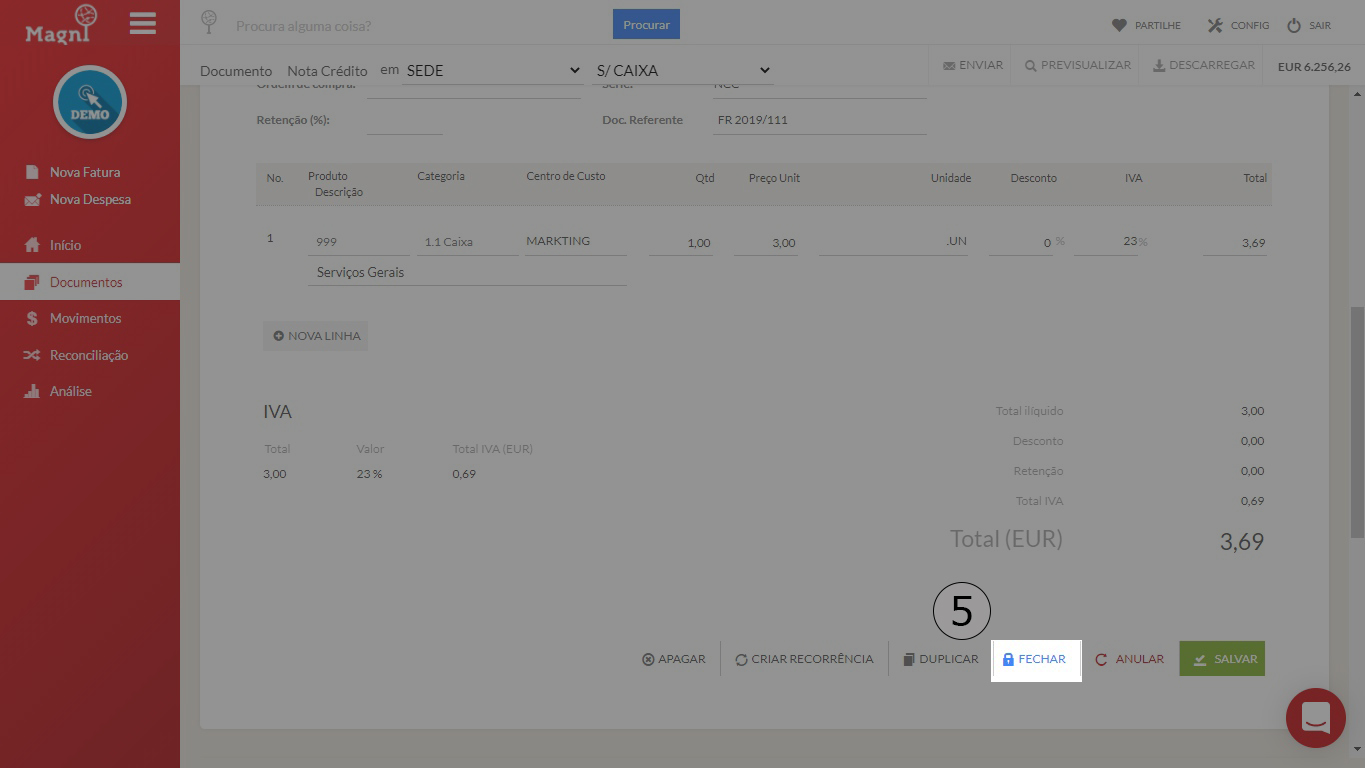Open the hamburger menu icon
Image resolution: width=1365 pixels, height=768 pixels.
143,23
